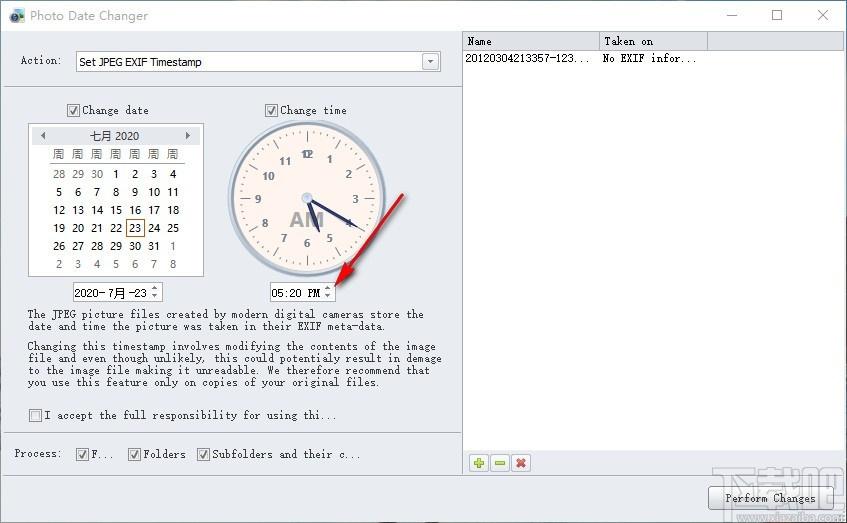Decrease date using the date spinner down arrow
The height and width of the screenshot is (523, 847).
(x=154, y=296)
